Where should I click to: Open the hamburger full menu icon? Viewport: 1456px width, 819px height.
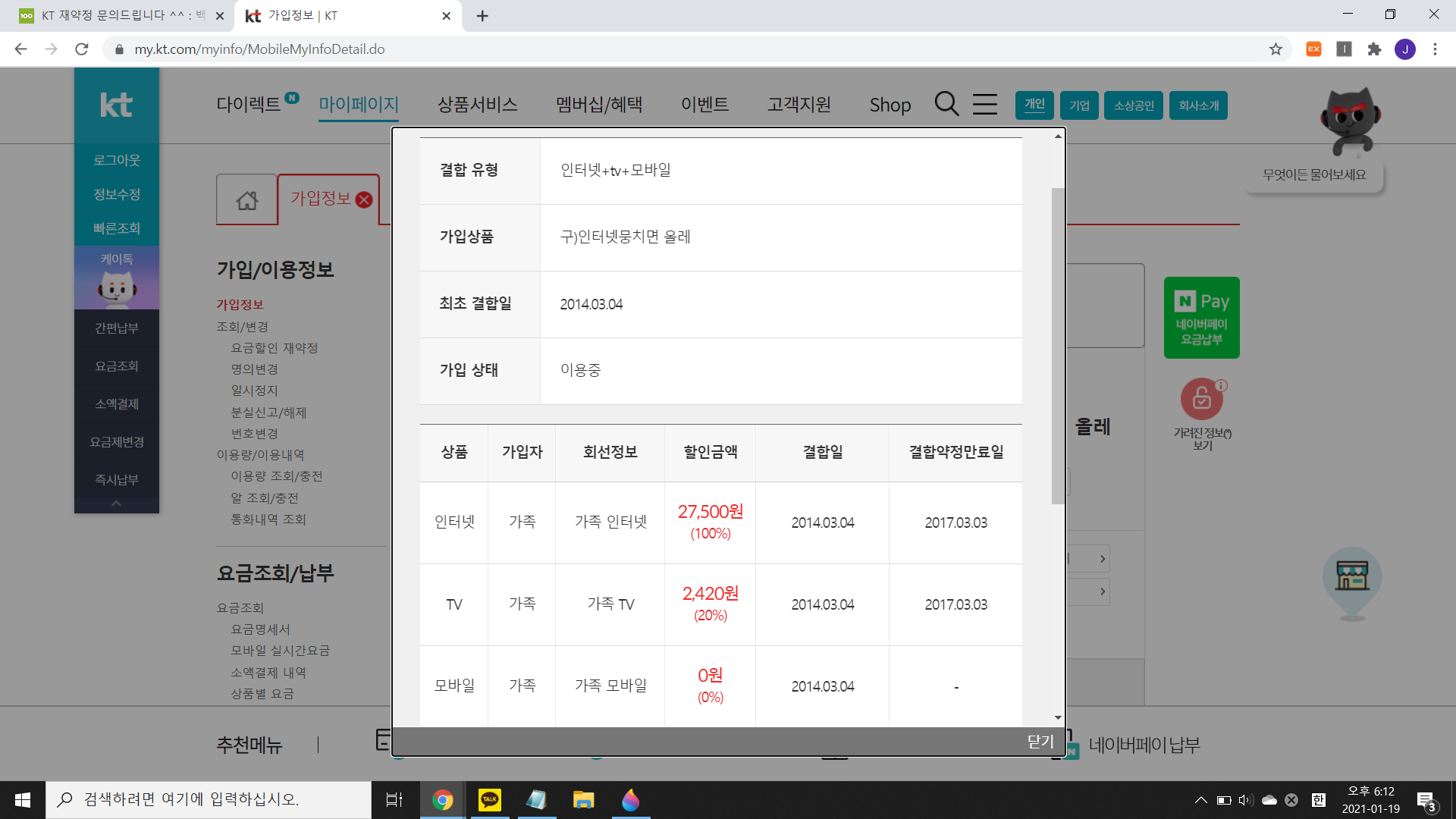point(984,104)
